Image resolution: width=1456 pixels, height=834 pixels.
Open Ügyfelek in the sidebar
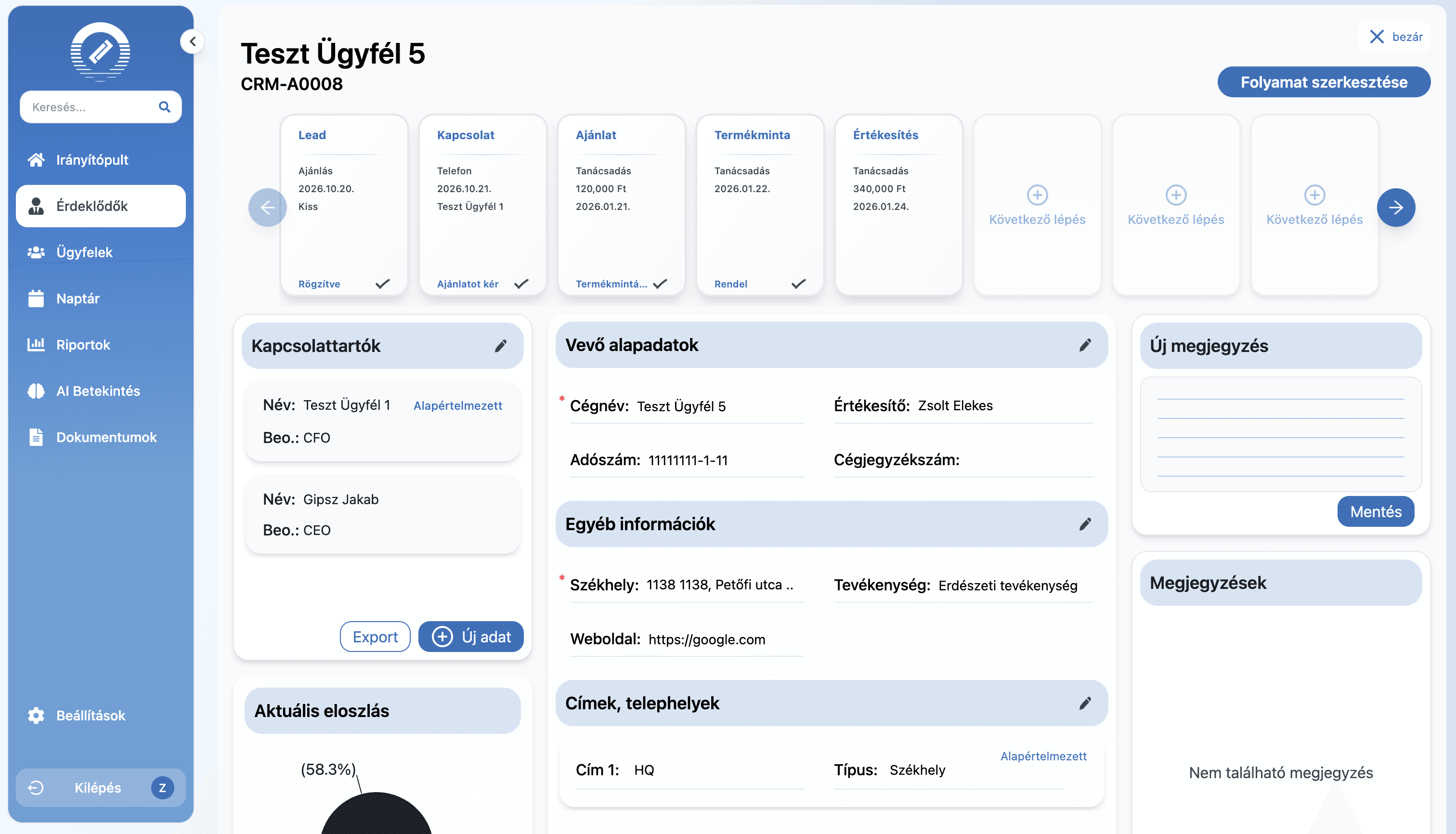tap(84, 253)
